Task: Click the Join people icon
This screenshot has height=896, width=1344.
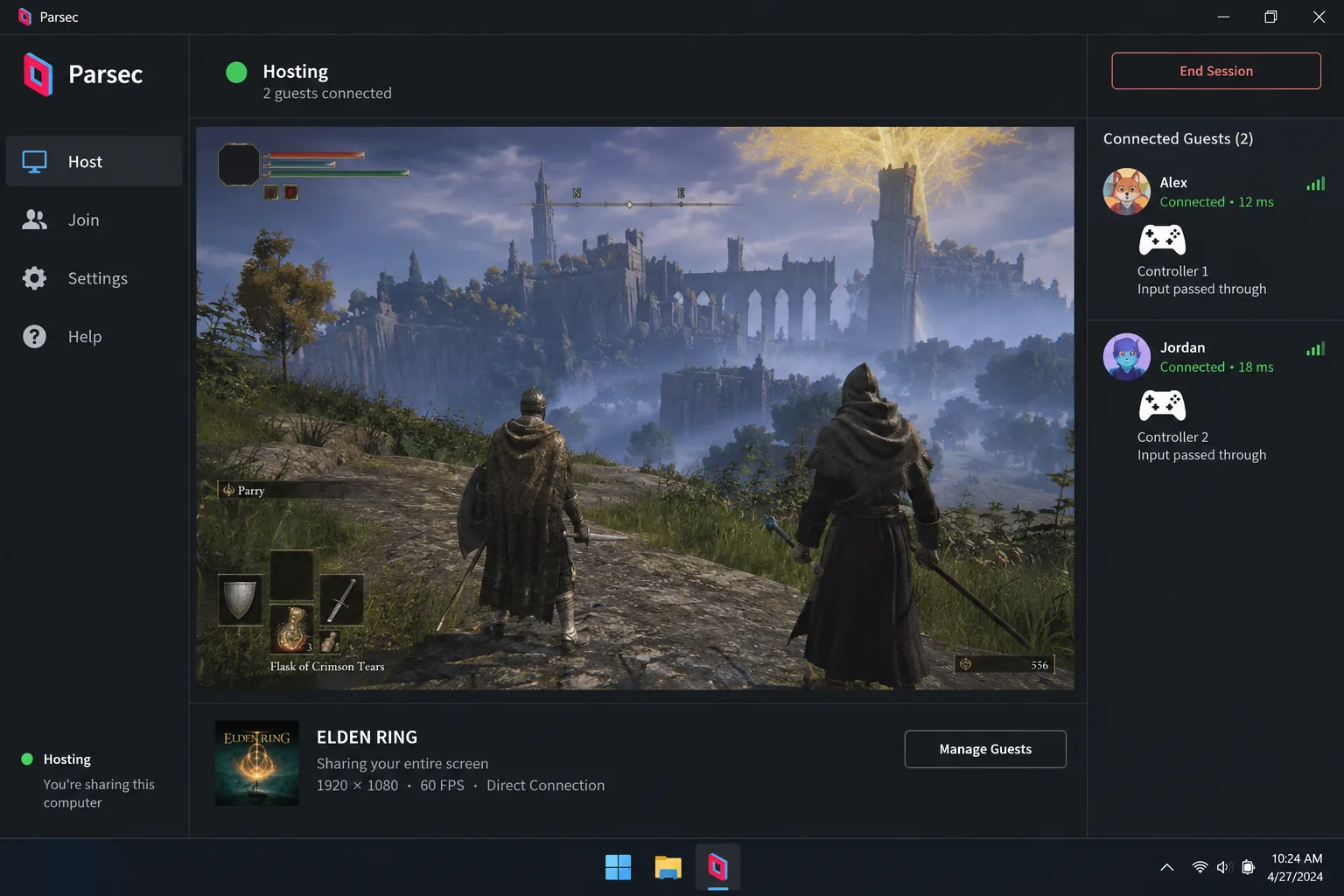Action: 35,220
